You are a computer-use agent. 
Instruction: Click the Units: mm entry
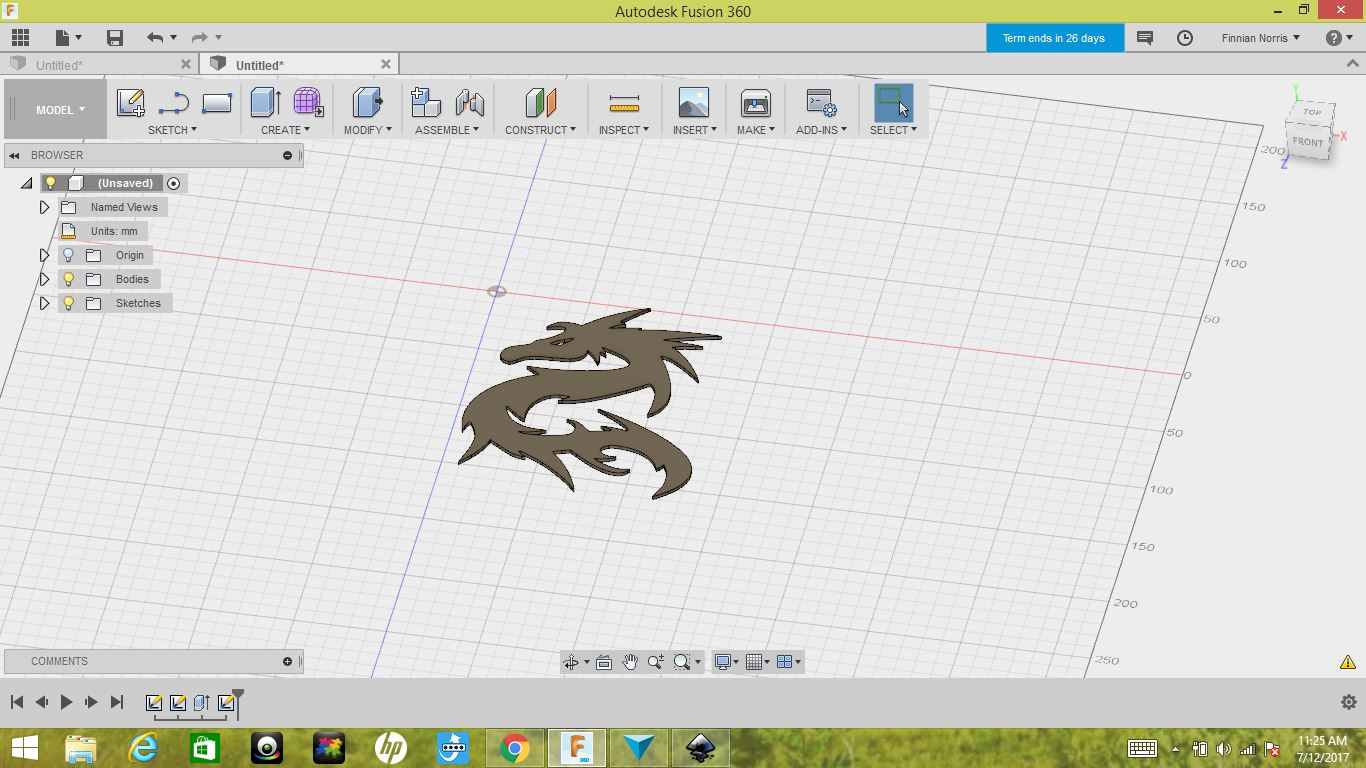point(113,231)
